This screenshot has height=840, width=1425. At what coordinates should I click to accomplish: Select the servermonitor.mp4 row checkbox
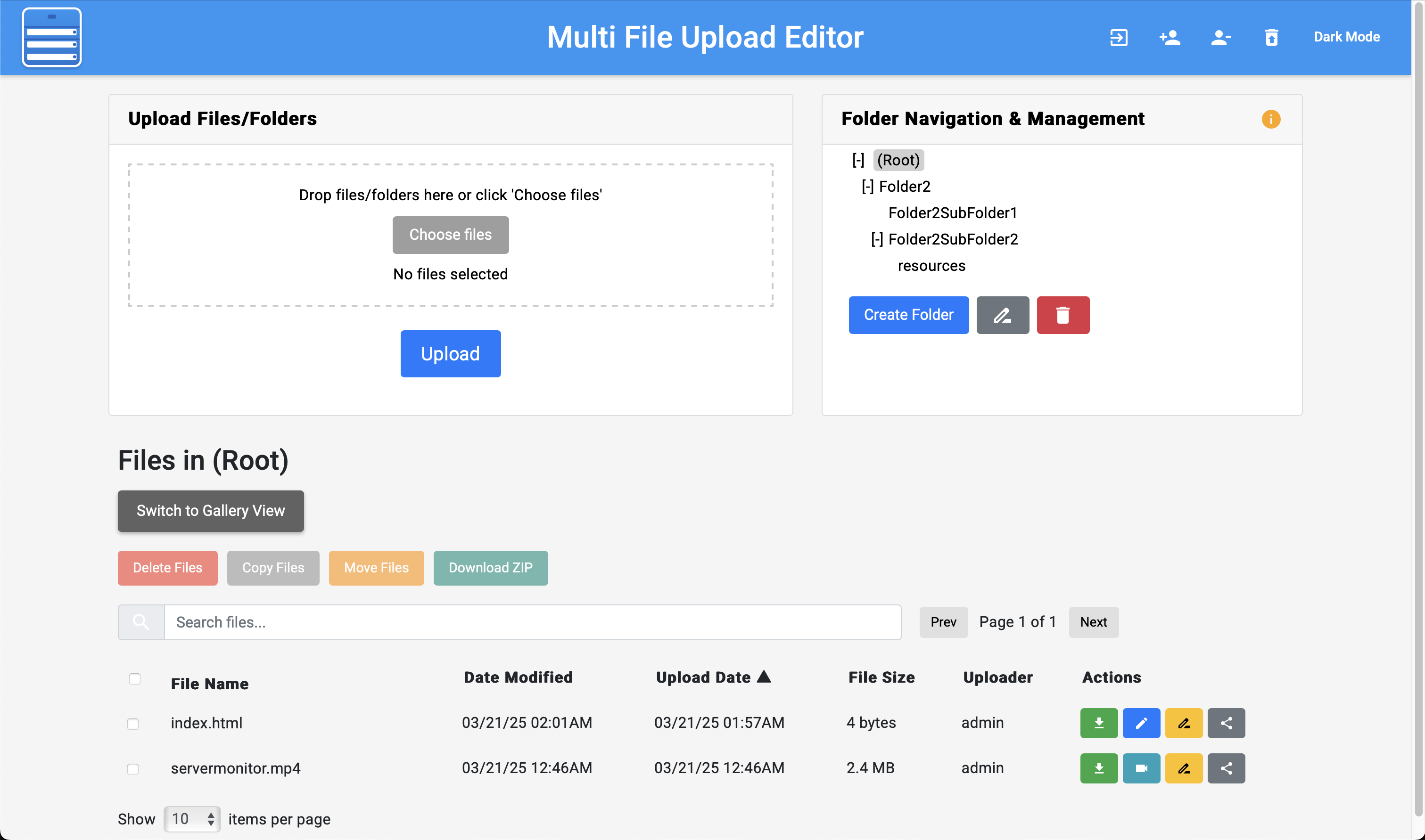coord(133,769)
